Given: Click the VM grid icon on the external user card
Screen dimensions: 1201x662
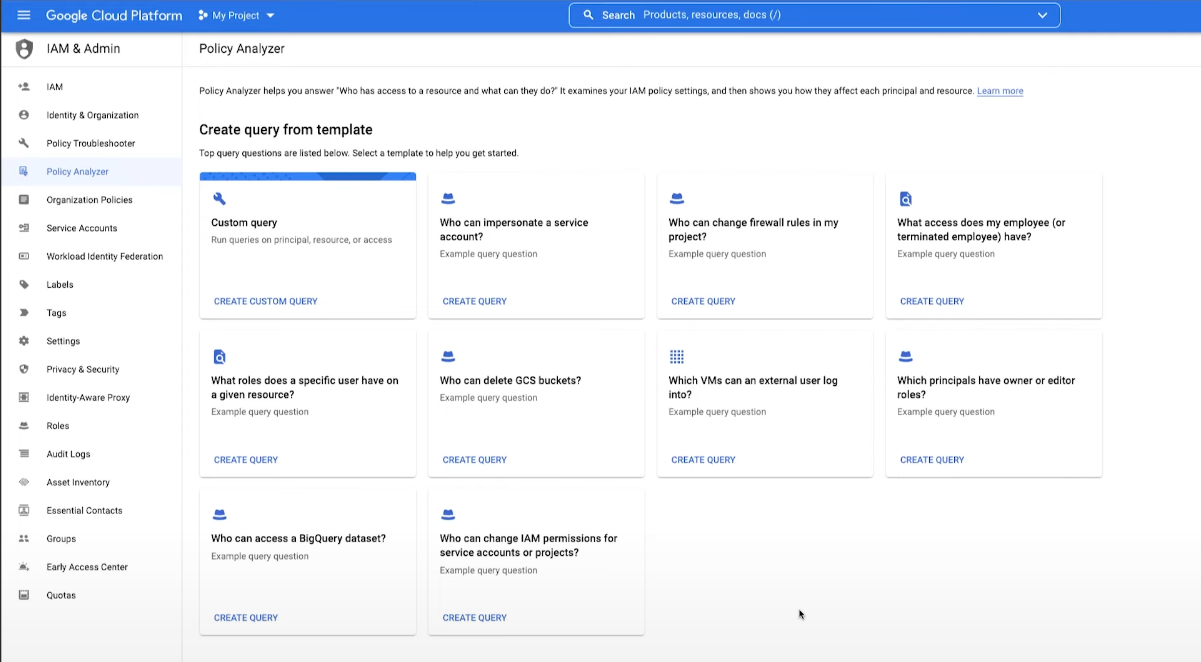Looking at the screenshot, I should tap(677, 356).
